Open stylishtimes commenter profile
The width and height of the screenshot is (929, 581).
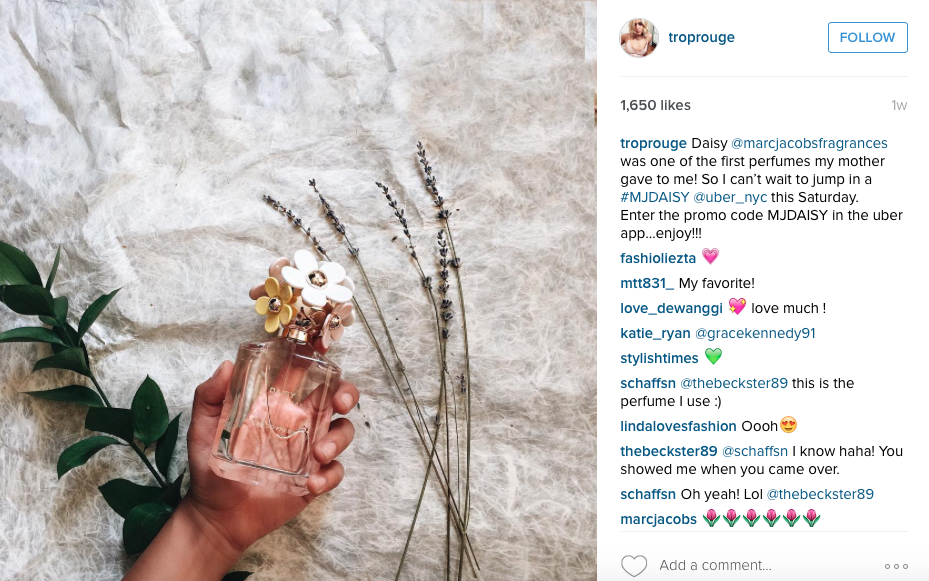click(659, 358)
